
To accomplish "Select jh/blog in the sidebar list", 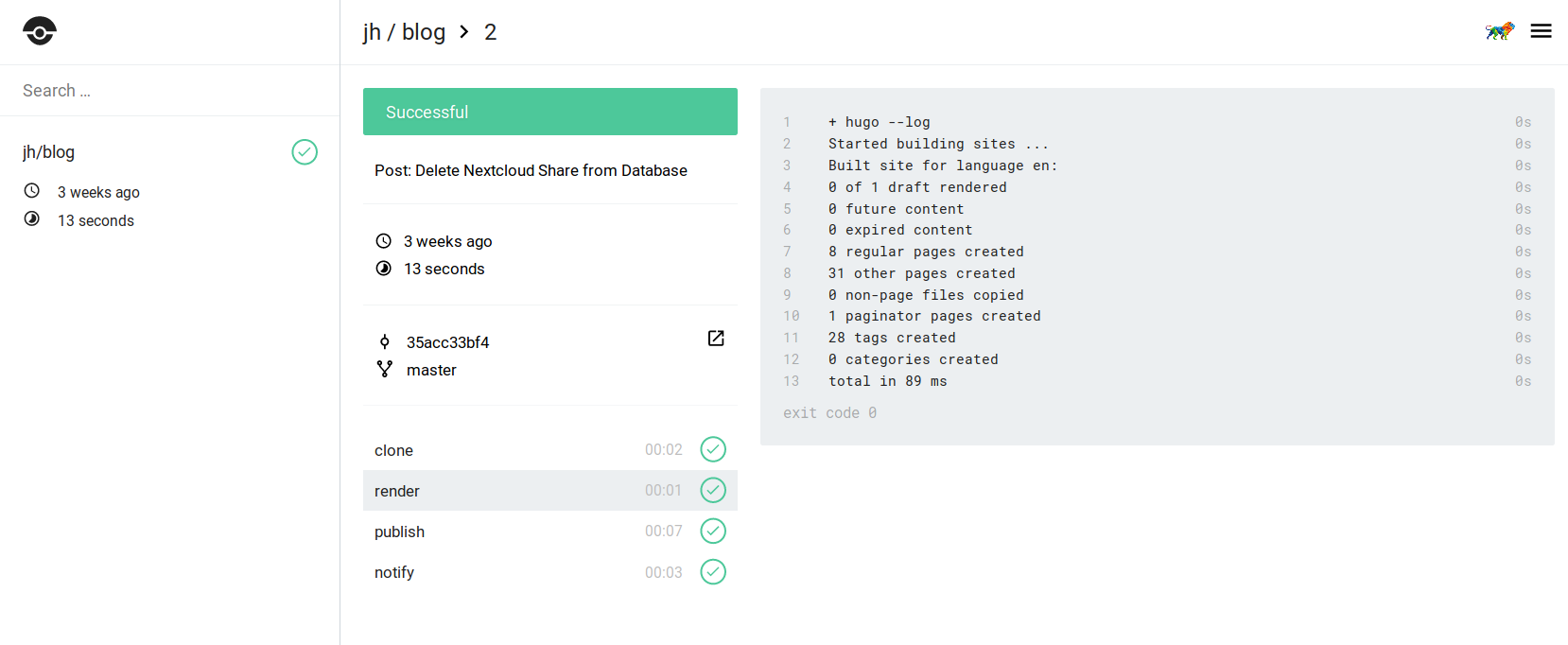I will 49,152.
